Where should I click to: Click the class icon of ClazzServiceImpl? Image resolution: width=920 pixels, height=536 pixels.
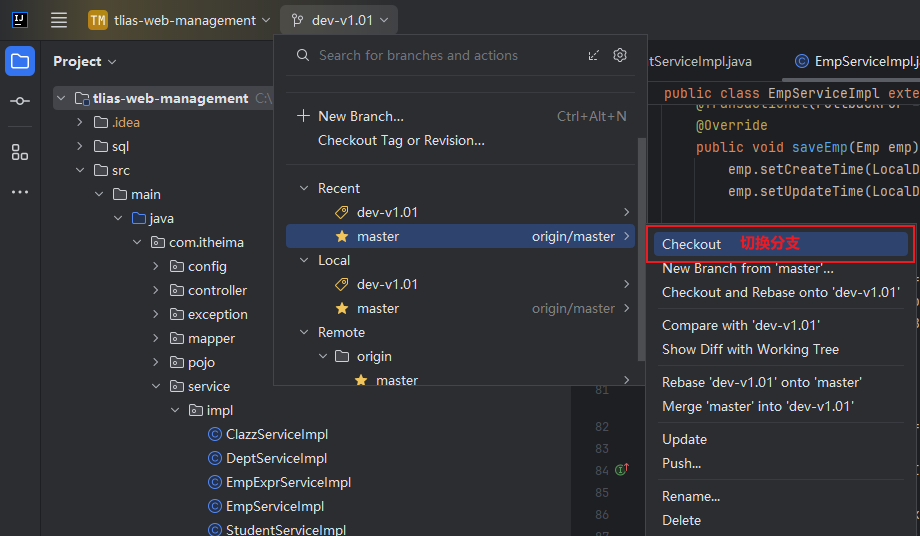215,434
